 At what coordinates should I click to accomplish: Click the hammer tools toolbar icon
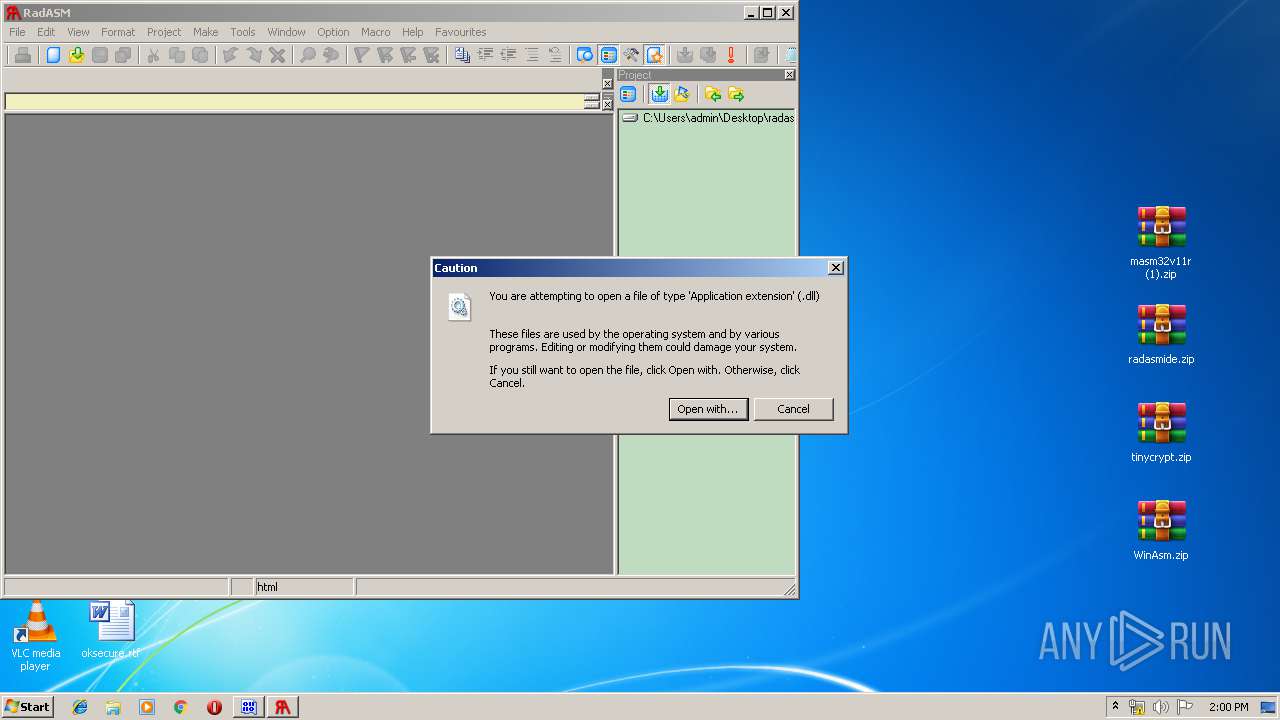[631, 55]
